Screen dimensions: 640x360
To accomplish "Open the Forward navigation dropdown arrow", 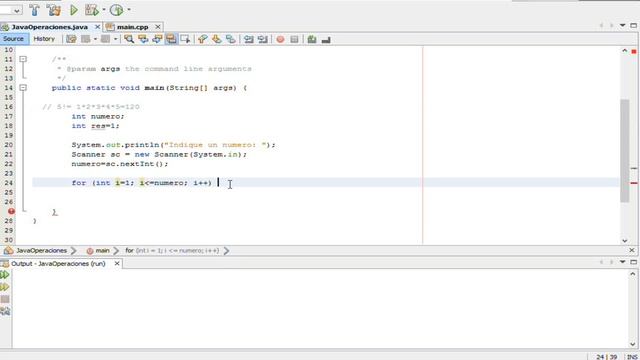I will pos(116,39).
